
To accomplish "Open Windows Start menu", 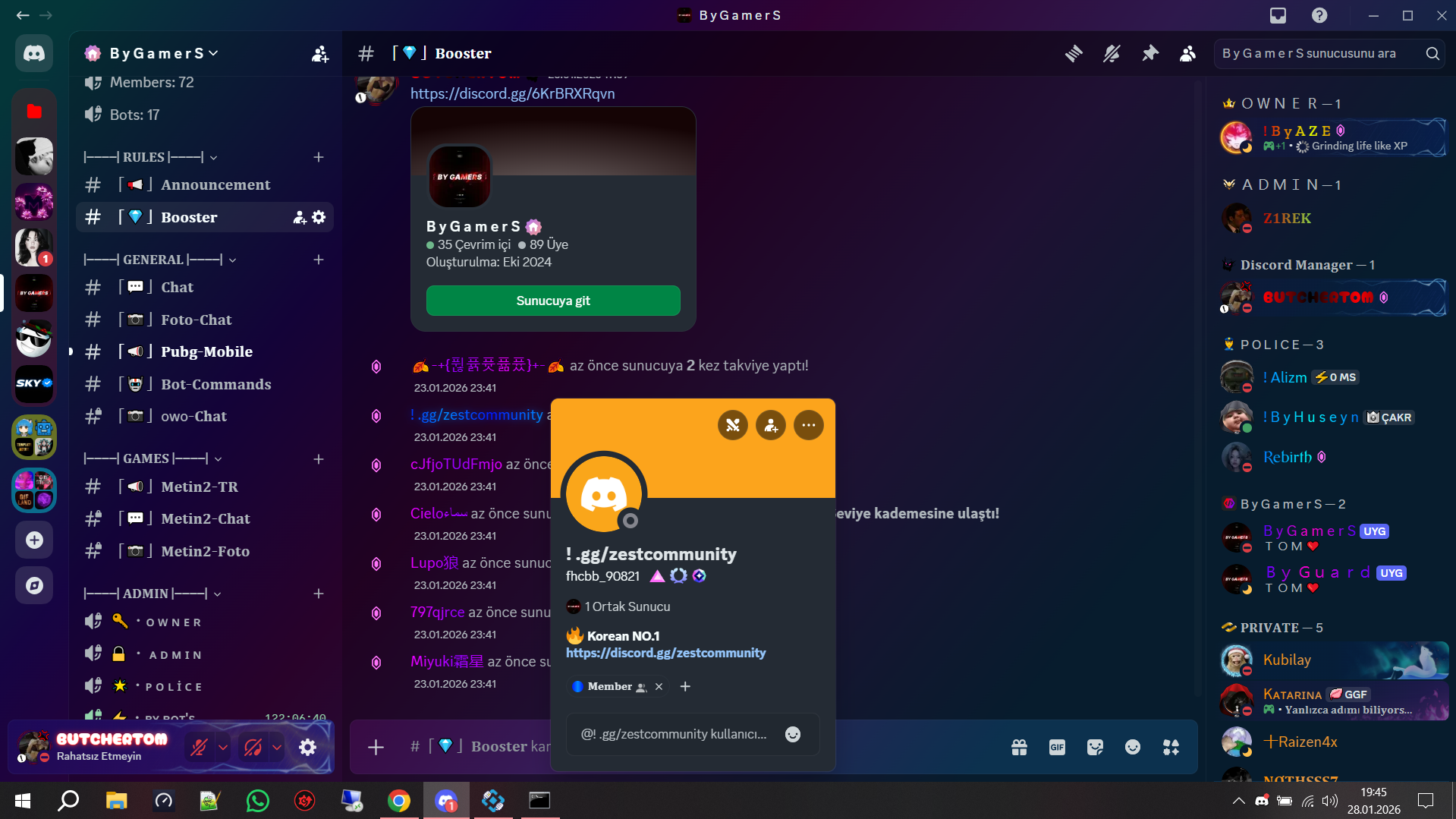I will [x=23, y=800].
